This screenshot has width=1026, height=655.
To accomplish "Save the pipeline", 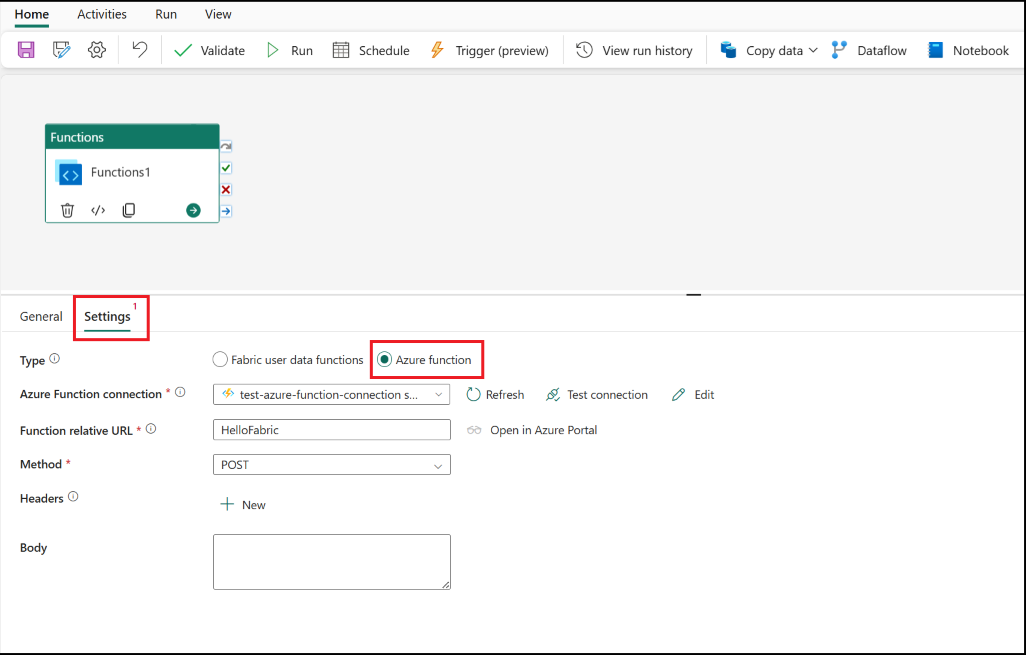I will pos(25,49).
